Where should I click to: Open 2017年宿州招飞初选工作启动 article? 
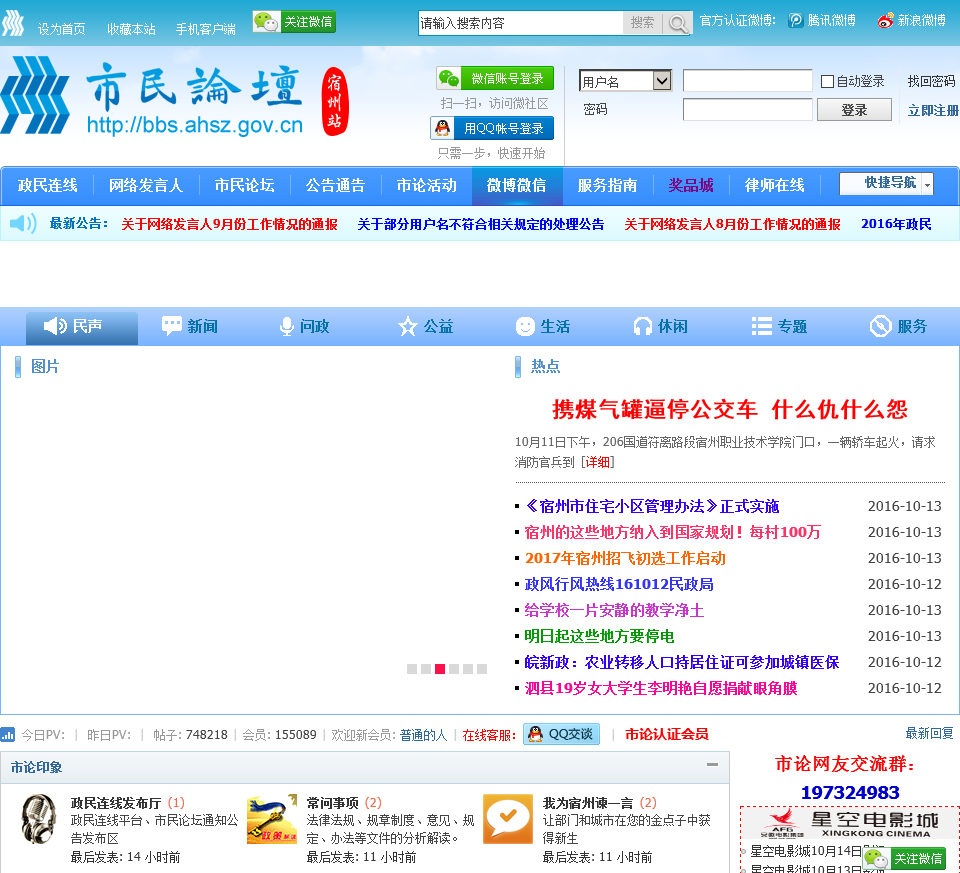coord(625,558)
